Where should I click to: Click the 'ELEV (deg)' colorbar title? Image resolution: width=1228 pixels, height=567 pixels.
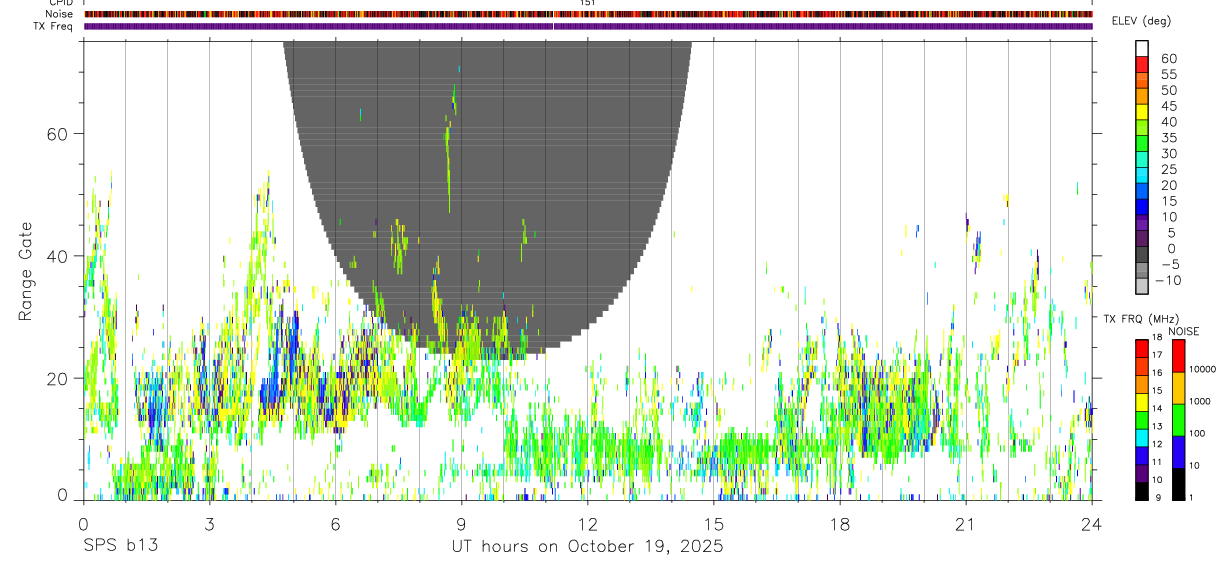tap(1141, 21)
